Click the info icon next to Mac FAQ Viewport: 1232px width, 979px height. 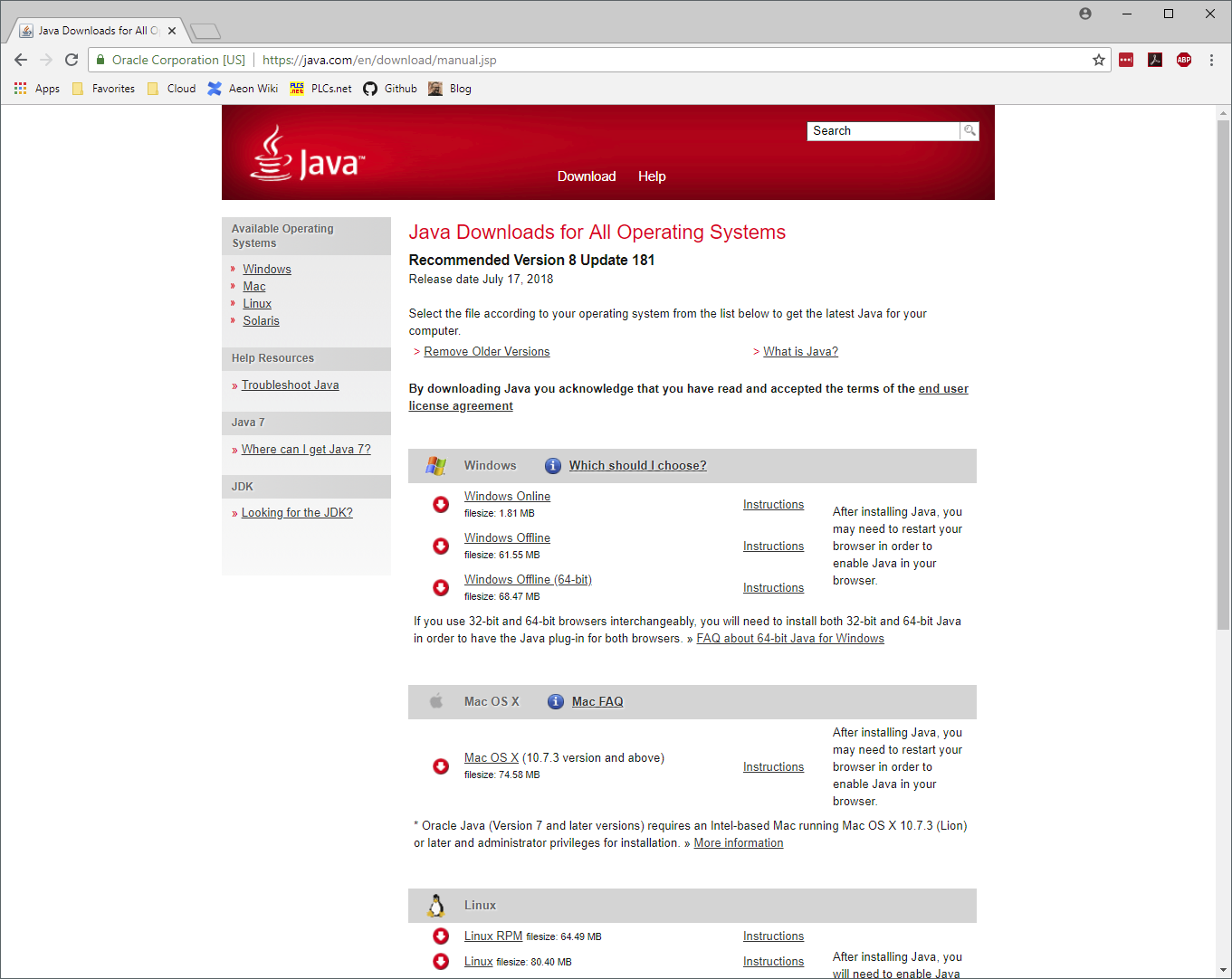coord(556,702)
